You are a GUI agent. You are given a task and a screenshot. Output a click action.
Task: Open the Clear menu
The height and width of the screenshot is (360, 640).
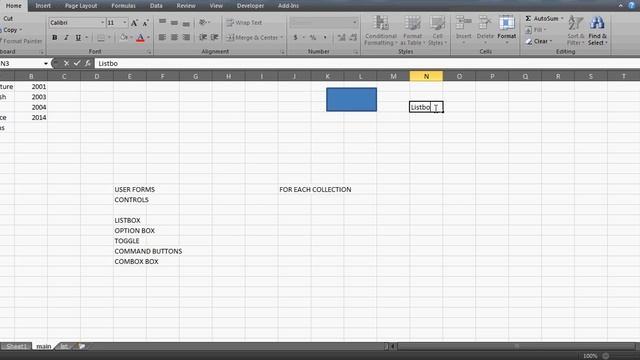tap(539, 41)
